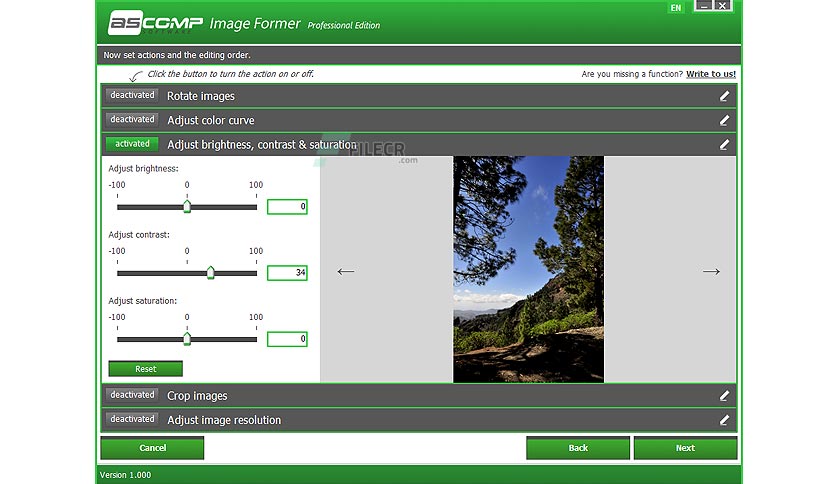Toggle Adjust image resolution deactivated button
The image size is (836, 484).
point(132,419)
